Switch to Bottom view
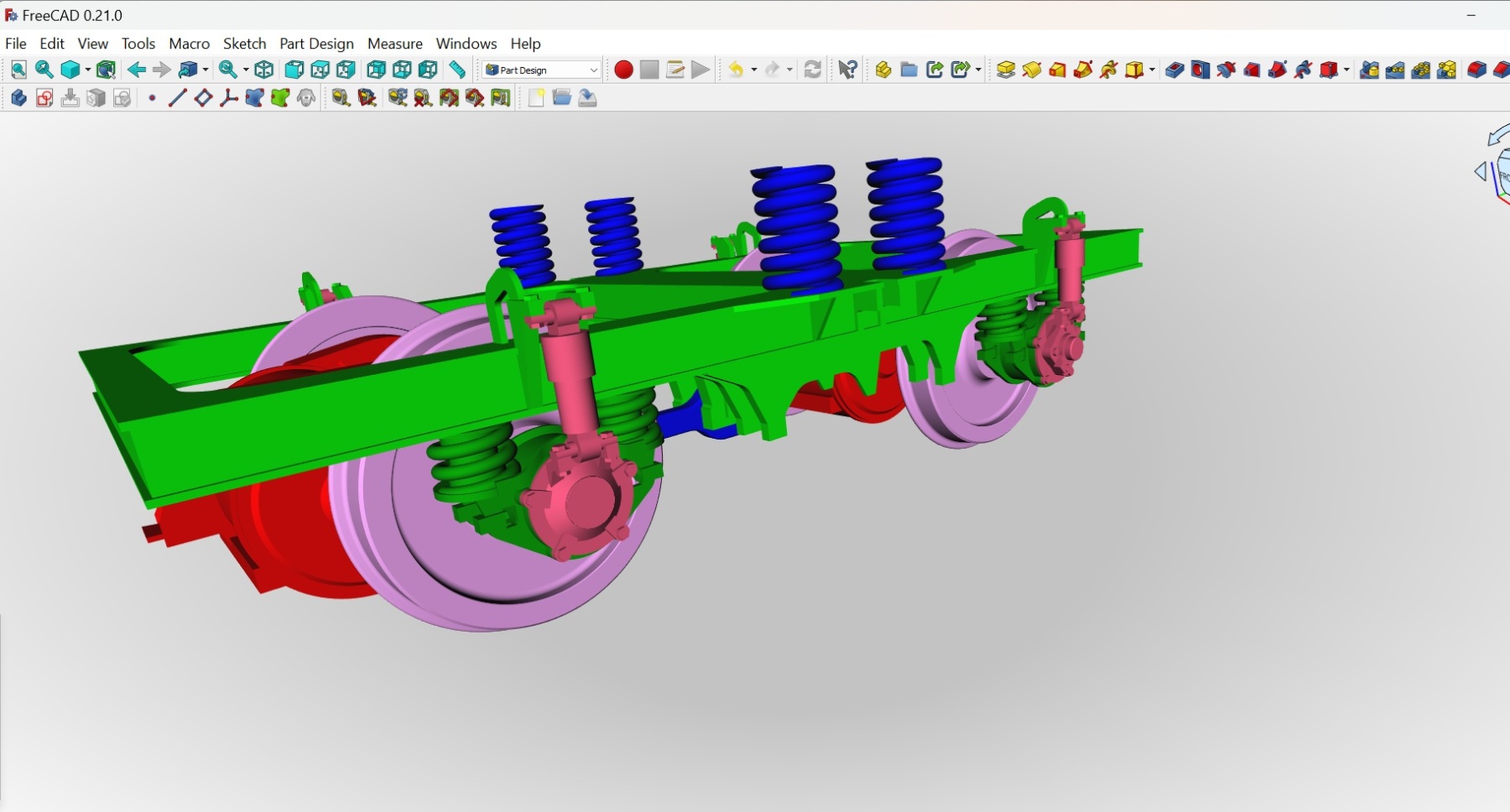This screenshot has height=812, width=1510. pyautogui.click(x=402, y=70)
